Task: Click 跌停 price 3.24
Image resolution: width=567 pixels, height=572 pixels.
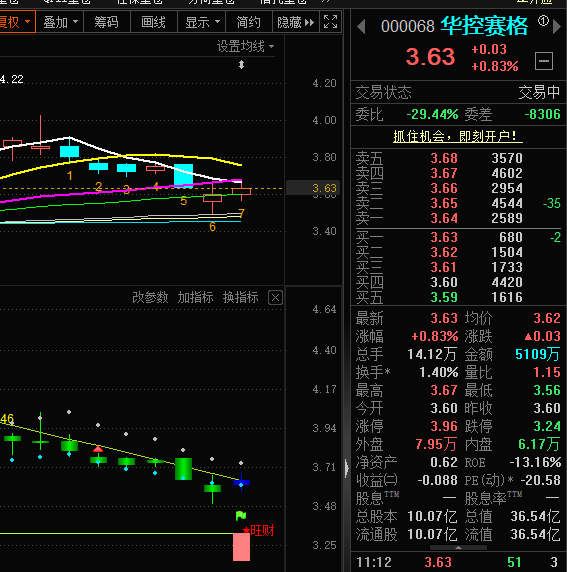Action: [547, 426]
